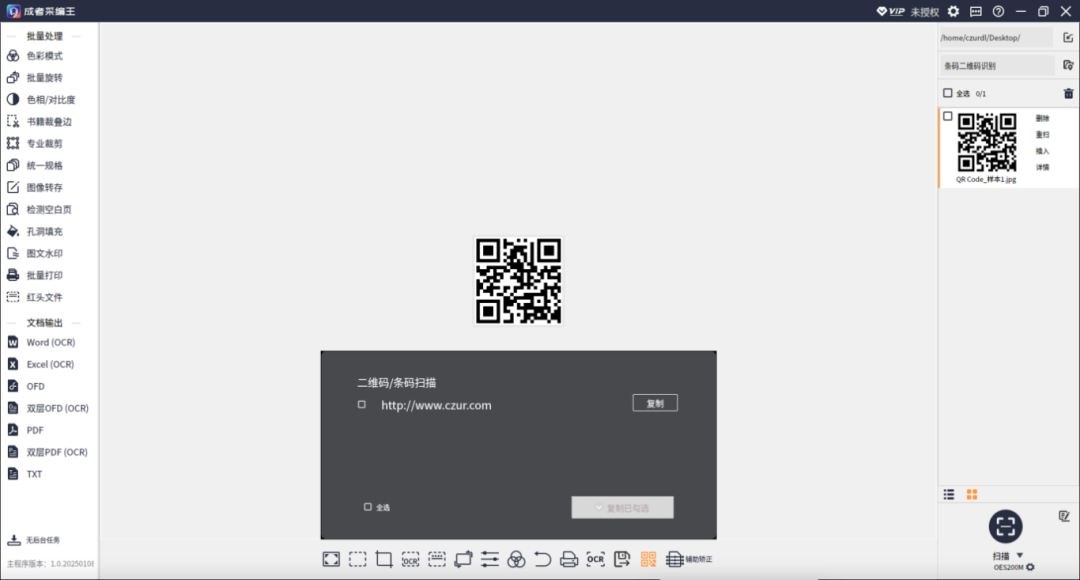Click the rotate image icon
This screenshot has width=1080, height=580.
point(464,559)
